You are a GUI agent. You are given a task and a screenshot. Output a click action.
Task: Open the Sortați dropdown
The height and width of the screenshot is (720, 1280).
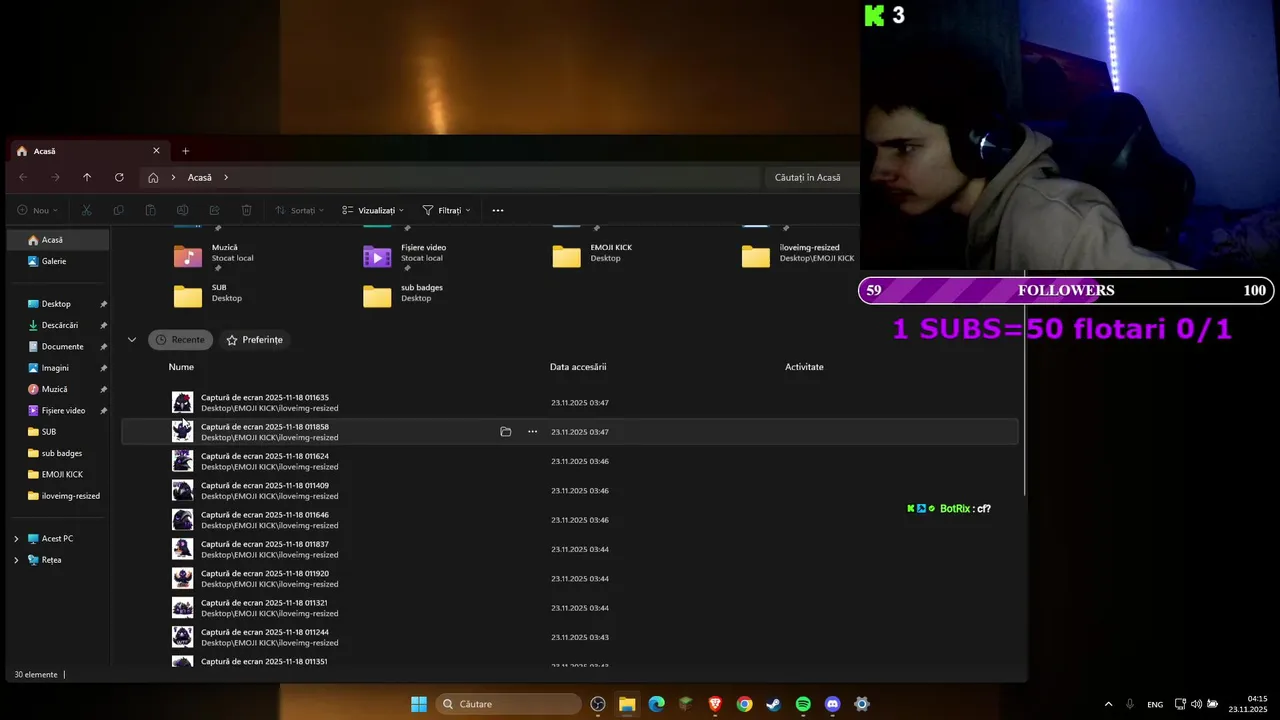coord(300,210)
